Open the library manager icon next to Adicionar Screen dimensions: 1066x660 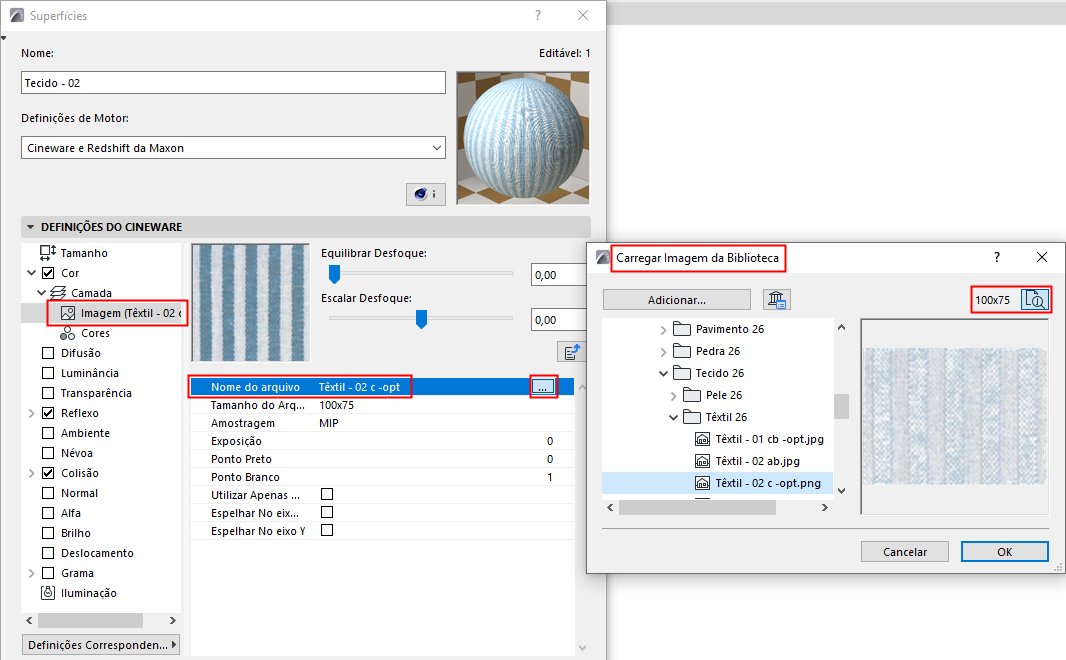coord(776,300)
